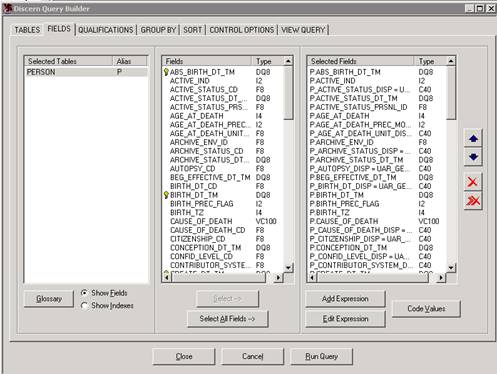Click the Run Query button
This screenshot has height=374, width=497.
(322, 356)
